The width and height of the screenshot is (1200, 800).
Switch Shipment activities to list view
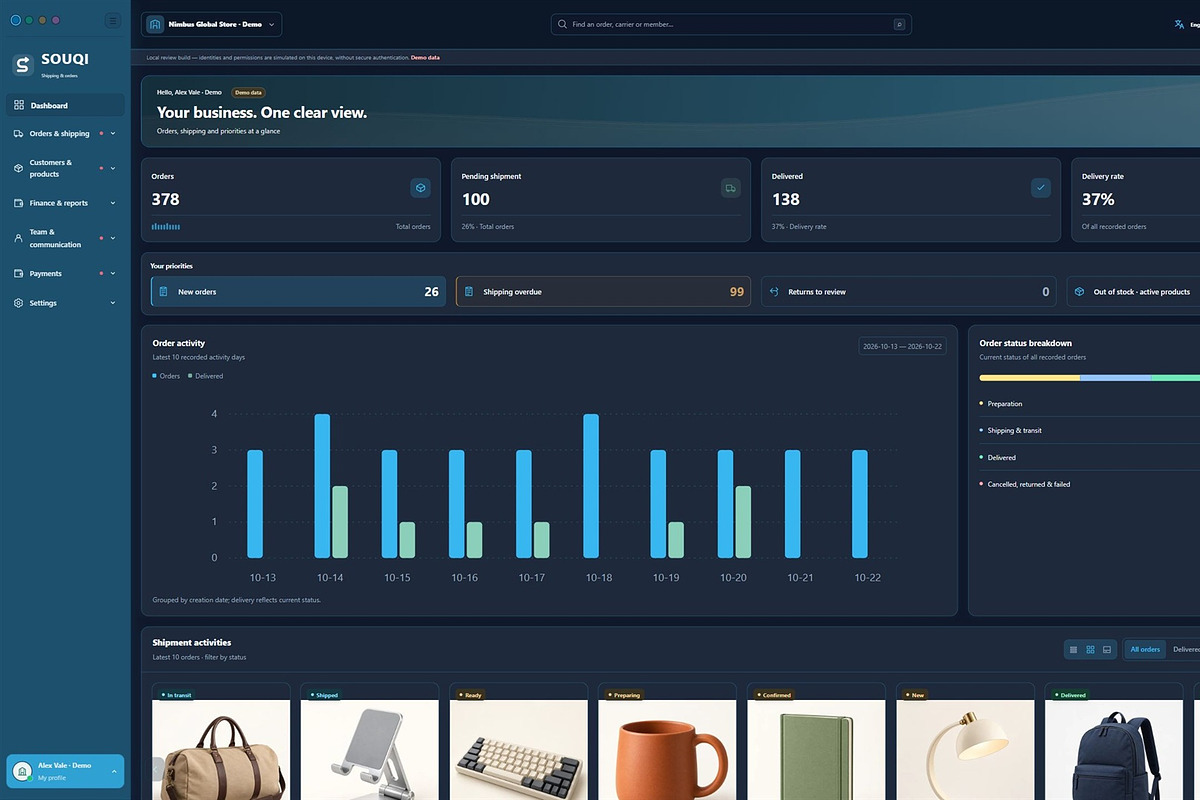(1074, 649)
